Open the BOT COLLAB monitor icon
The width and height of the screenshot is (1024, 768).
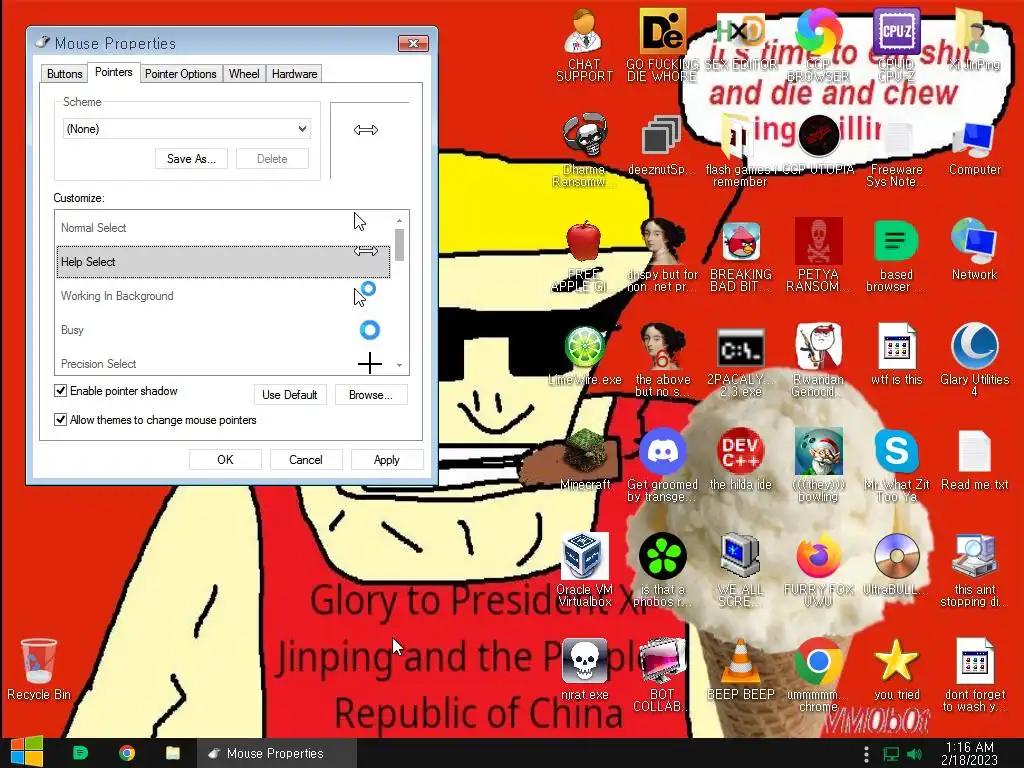click(662, 661)
